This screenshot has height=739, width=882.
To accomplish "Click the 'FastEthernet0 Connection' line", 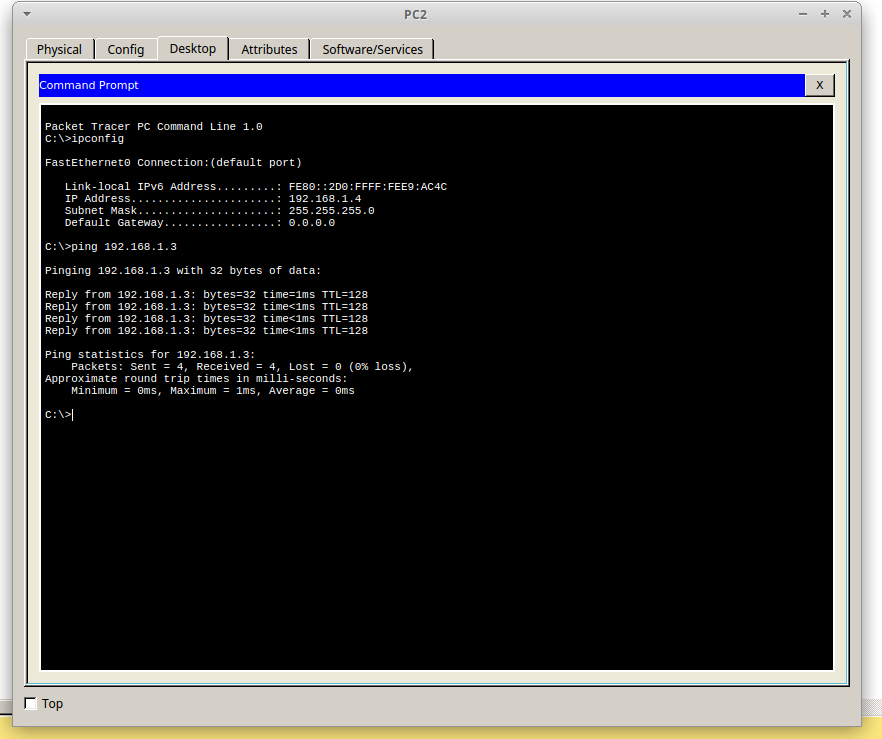I will coord(173,163).
